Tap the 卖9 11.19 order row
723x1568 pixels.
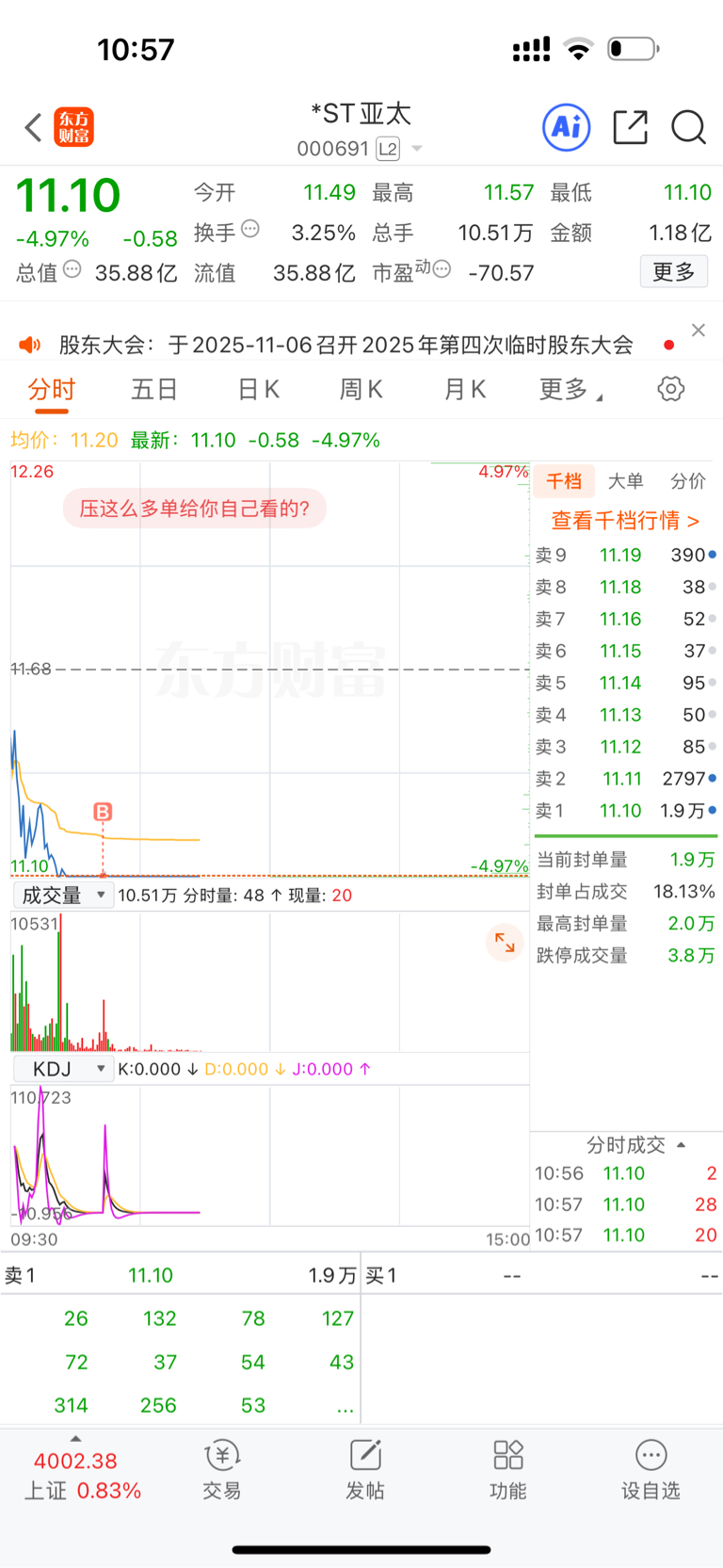click(625, 556)
